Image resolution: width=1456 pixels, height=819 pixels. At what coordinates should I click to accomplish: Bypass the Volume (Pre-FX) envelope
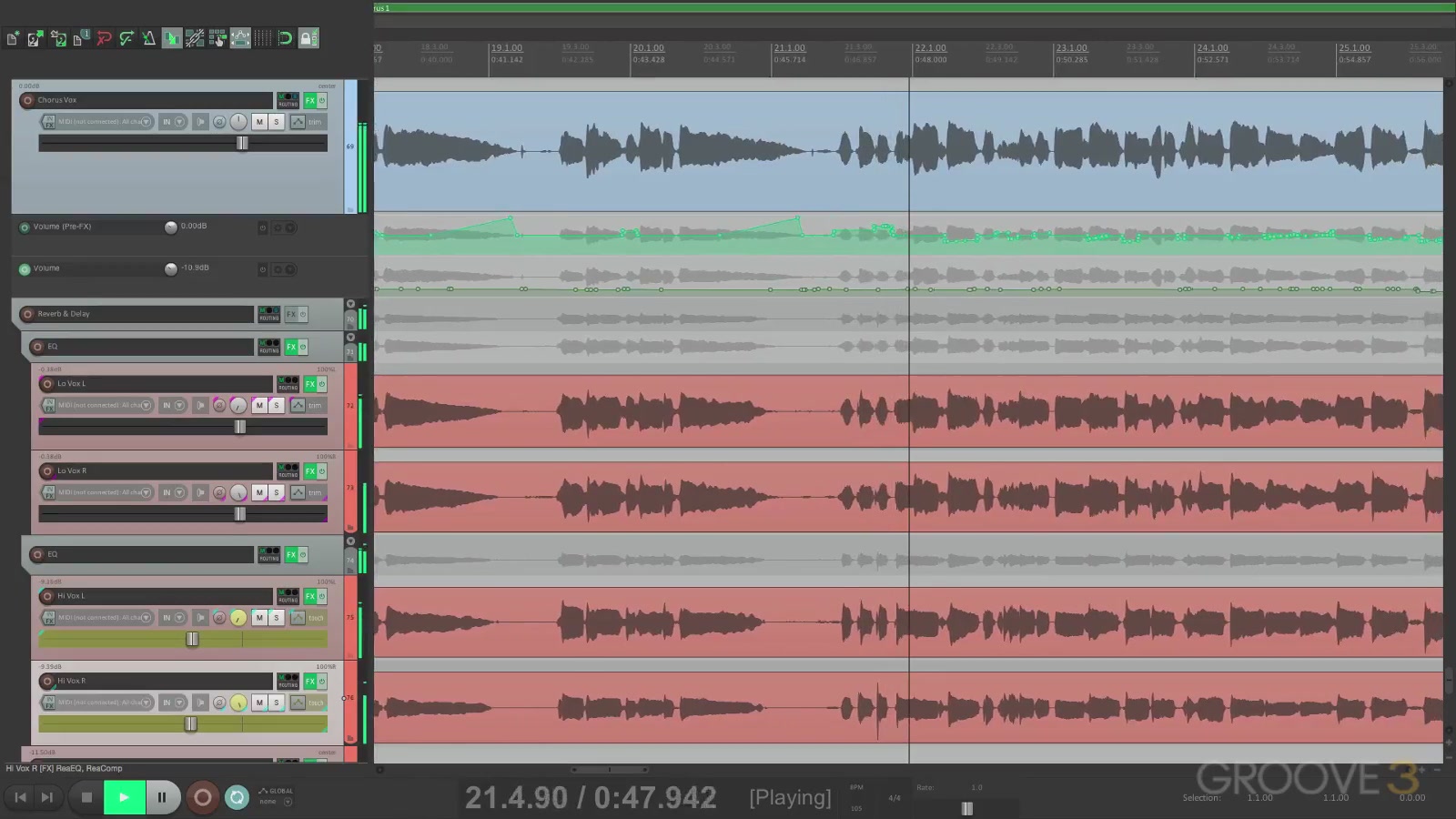click(262, 227)
